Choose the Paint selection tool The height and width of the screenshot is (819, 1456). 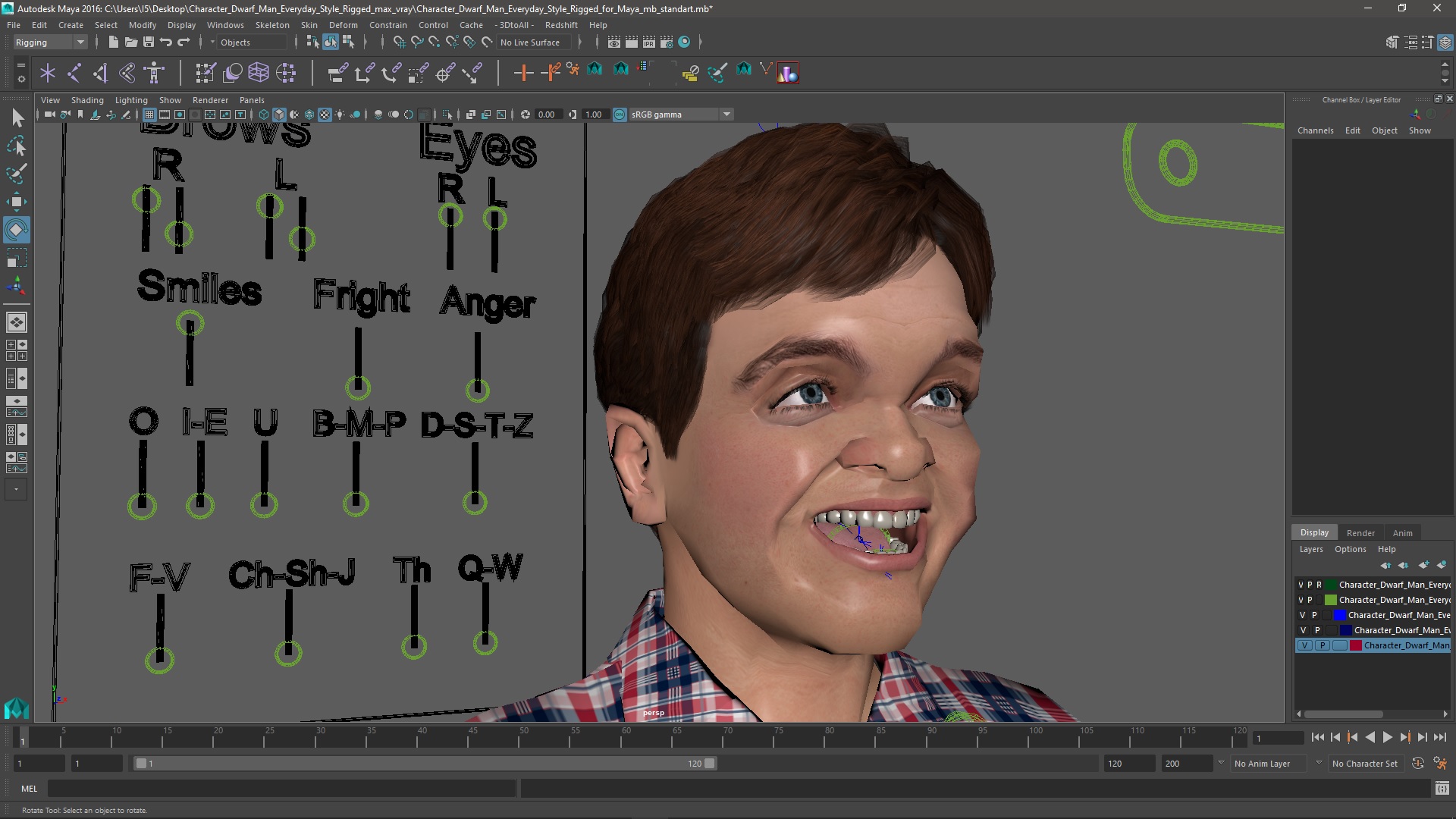[17, 174]
